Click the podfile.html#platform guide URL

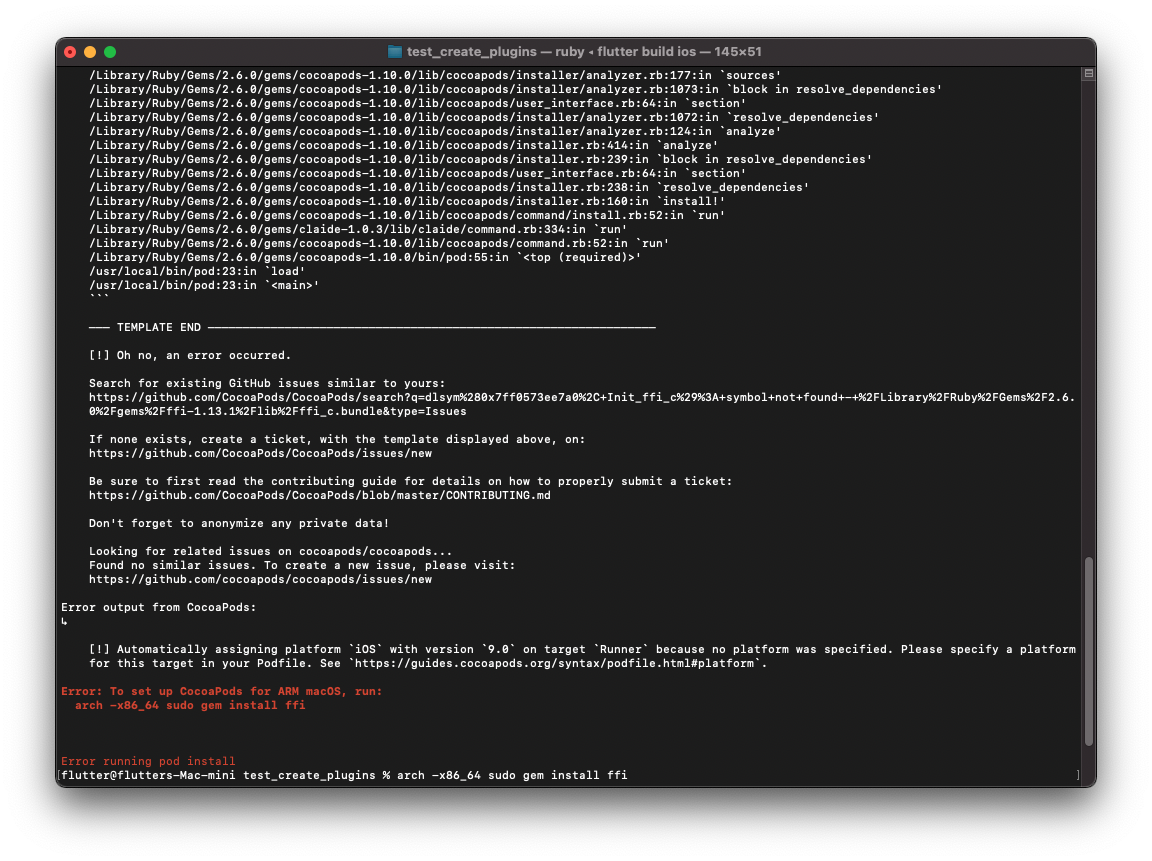555,663
